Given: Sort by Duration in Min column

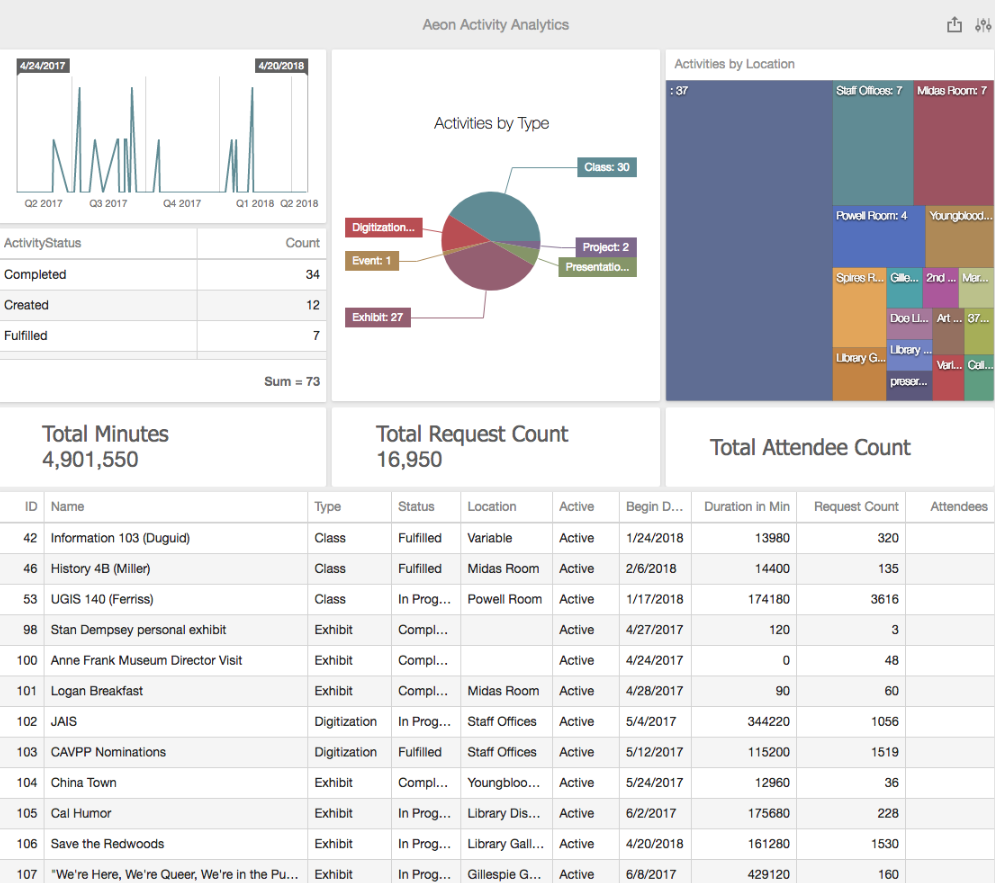Looking at the screenshot, I should point(746,507).
